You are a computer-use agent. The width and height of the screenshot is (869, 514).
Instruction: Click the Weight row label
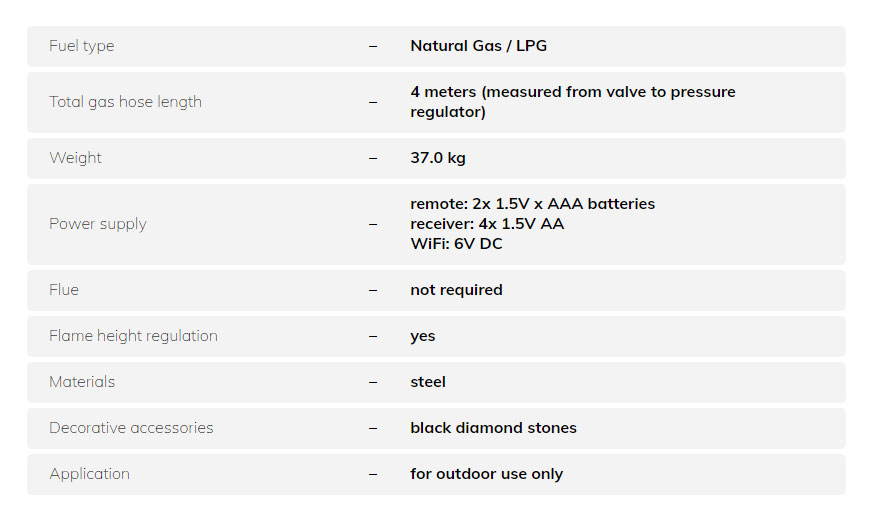(x=75, y=158)
